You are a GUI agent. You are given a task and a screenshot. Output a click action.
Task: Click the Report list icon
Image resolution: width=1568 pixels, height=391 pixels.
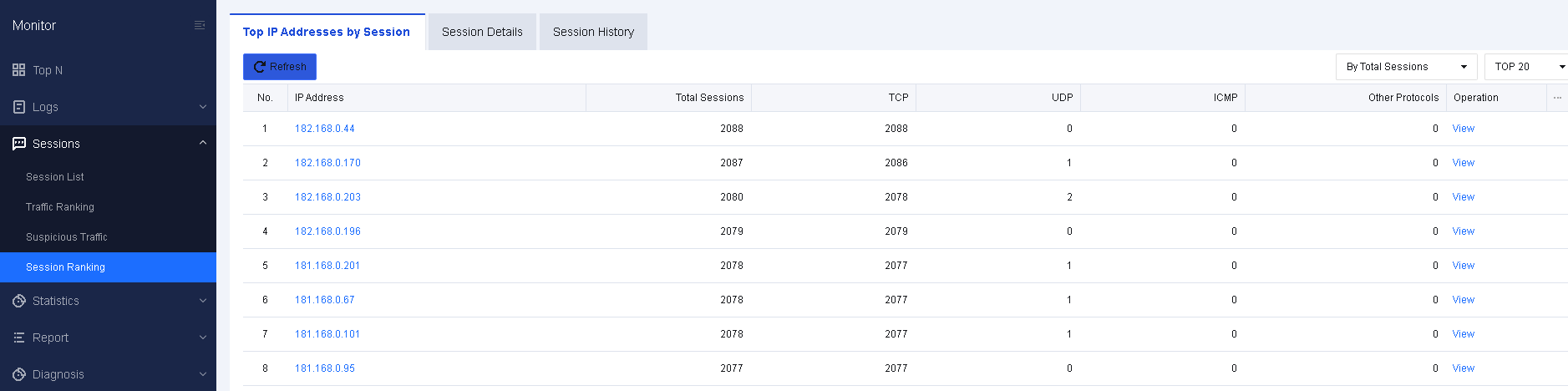[18, 338]
